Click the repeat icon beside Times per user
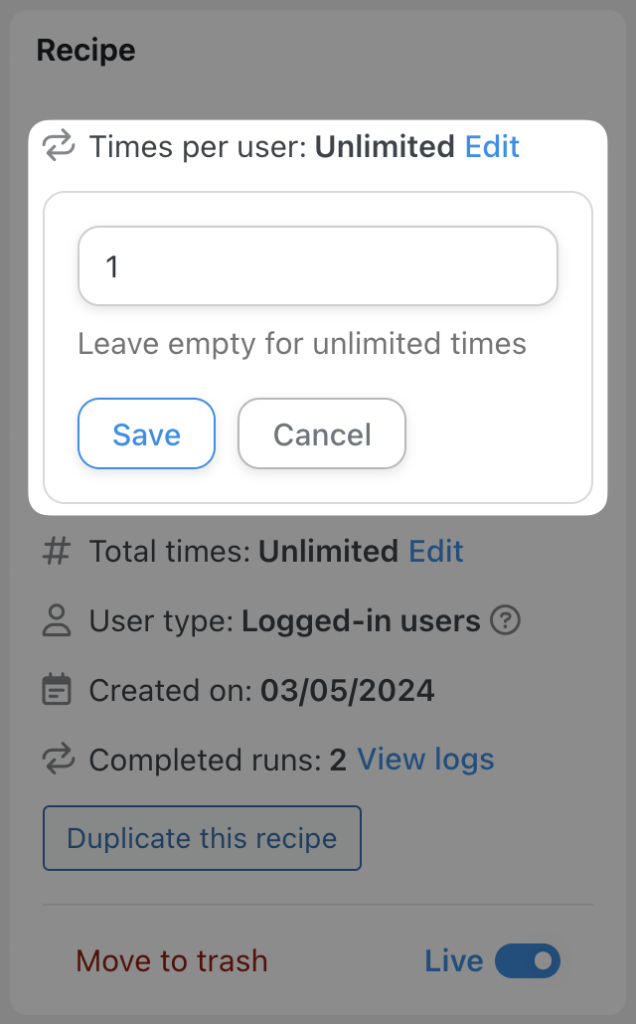Image resolution: width=636 pixels, height=1024 pixels. [59, 146]
